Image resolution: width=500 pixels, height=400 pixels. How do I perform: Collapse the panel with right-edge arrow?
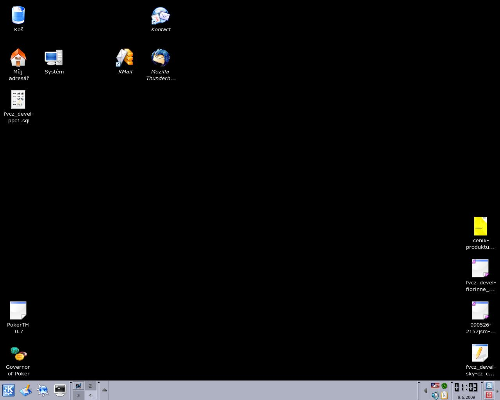coord(497,391)
